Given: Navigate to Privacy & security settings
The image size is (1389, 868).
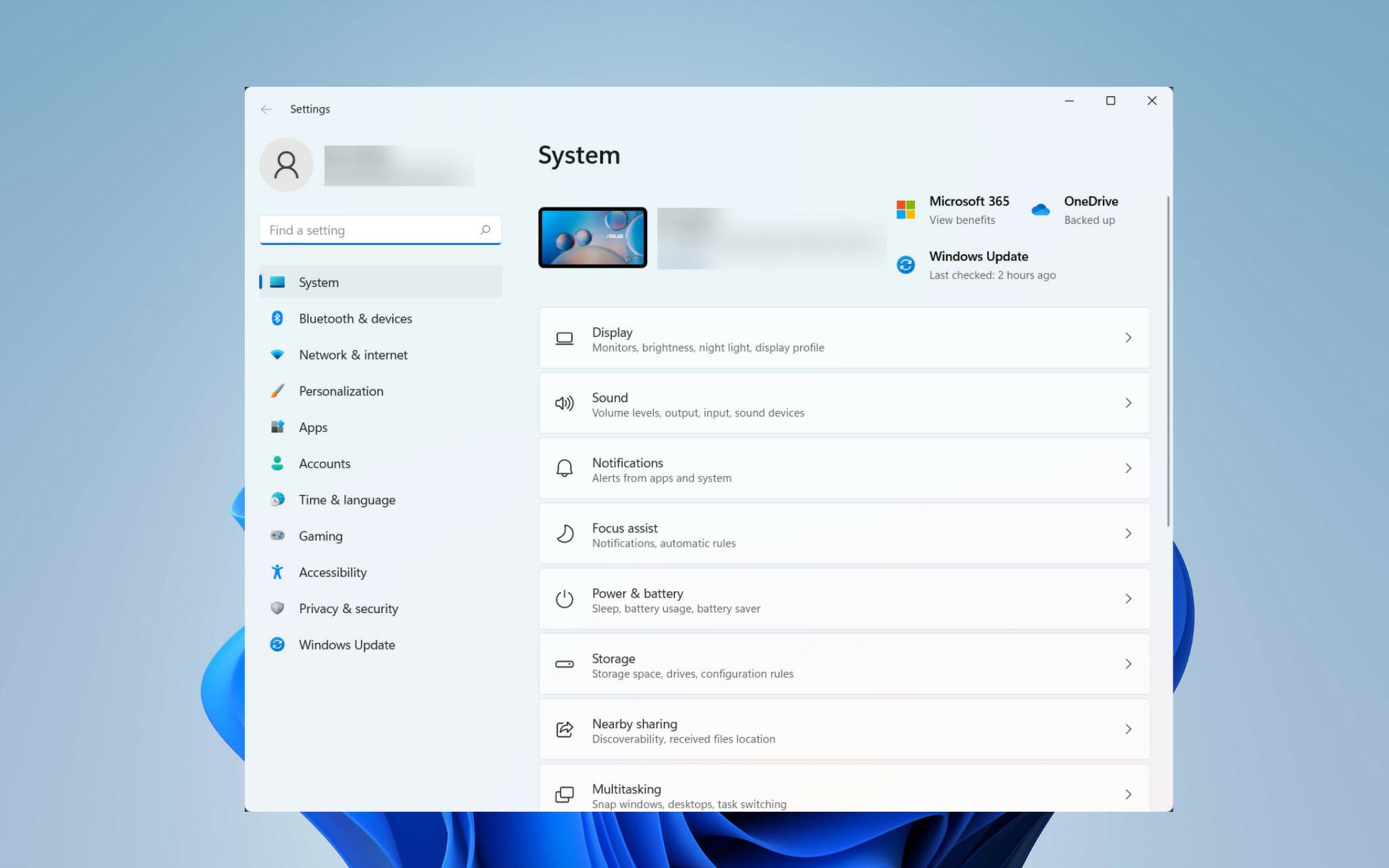Looking at the screenshot, I should [348, 607].
